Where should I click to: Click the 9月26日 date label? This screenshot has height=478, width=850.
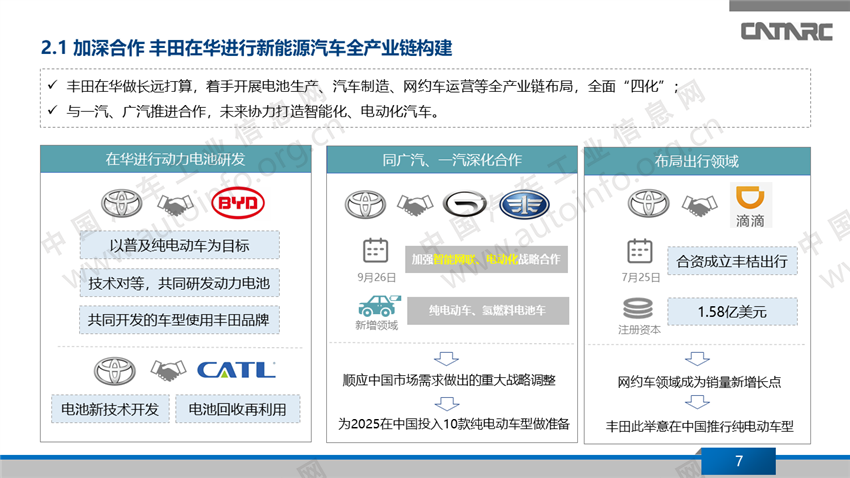[x=376, y=277]
